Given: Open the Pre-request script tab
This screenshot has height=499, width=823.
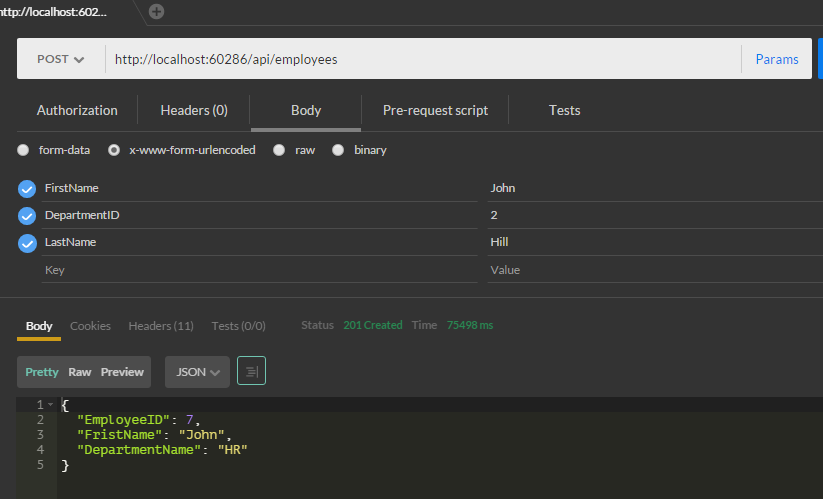Looking at the screenshot, I should coord(435,110).
